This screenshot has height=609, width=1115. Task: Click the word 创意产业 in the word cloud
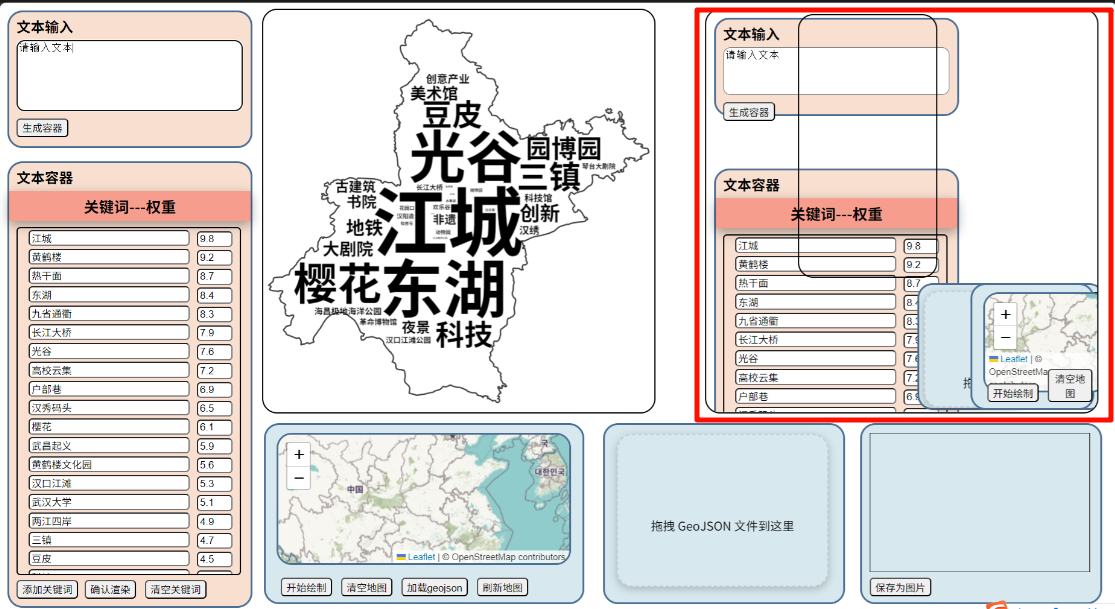coord(447,79)
